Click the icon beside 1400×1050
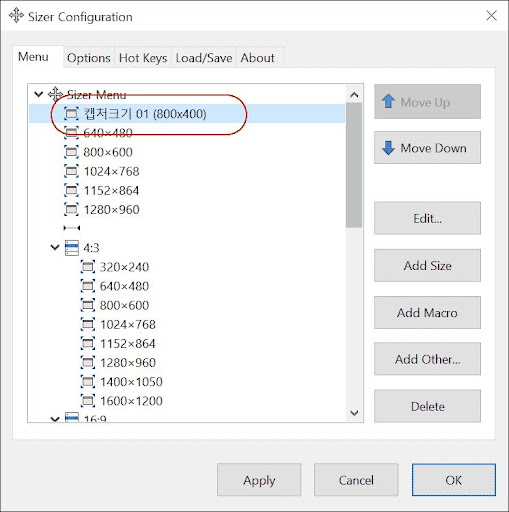Screen dimensions: 509x512 click(x=88, y=381)
